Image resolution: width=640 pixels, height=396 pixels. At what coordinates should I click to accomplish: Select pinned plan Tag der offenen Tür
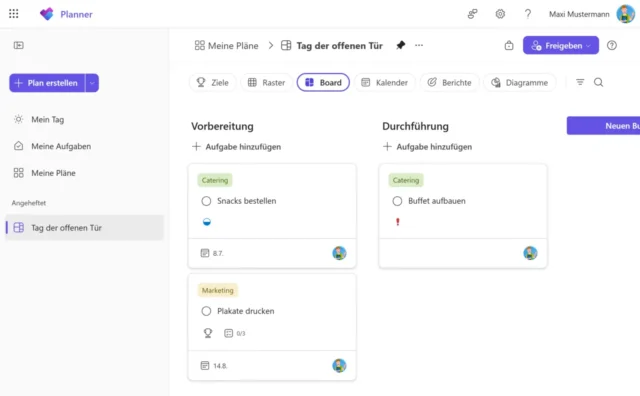pos(84,228)
